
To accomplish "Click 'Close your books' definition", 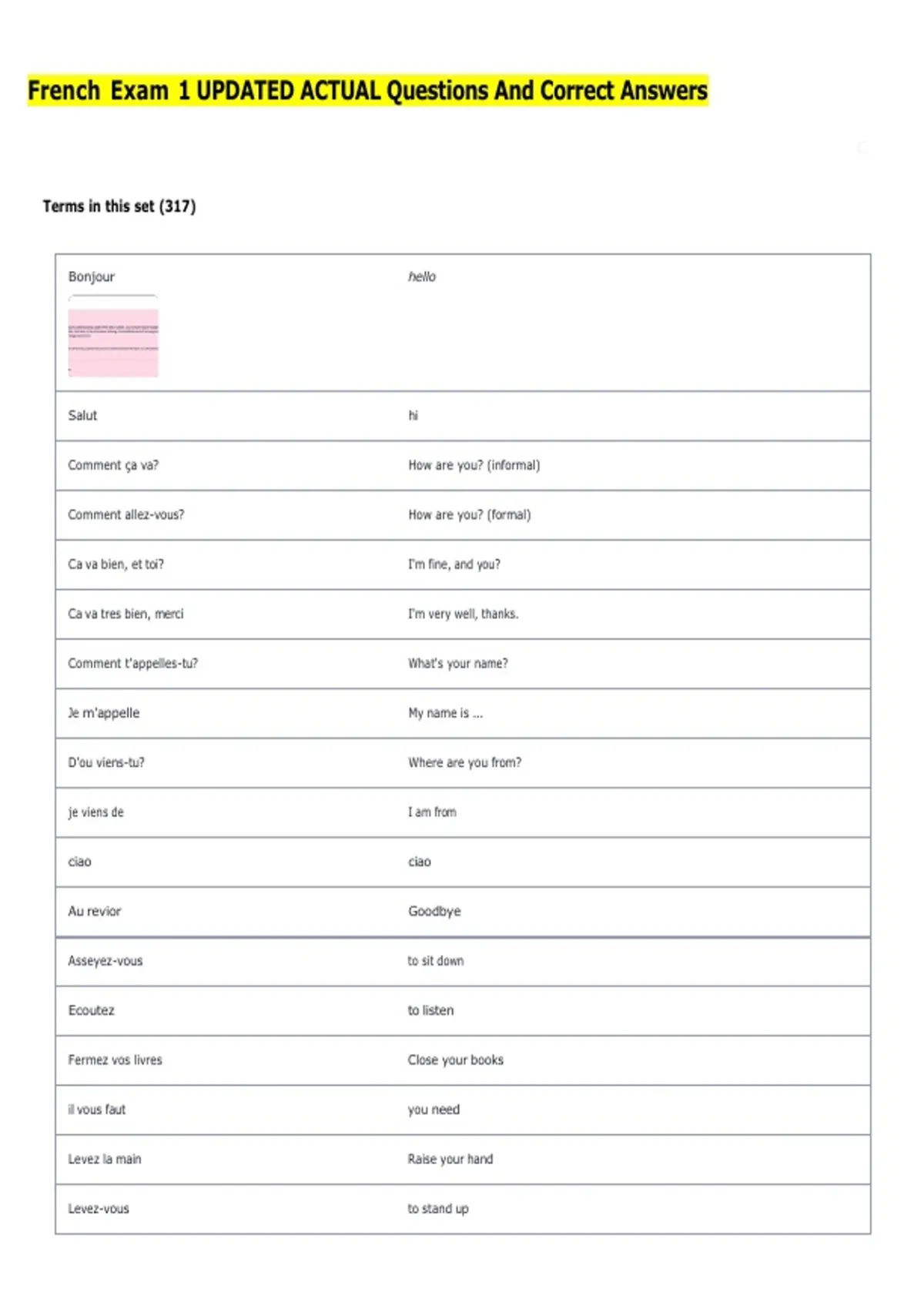I will (456, 1060).
